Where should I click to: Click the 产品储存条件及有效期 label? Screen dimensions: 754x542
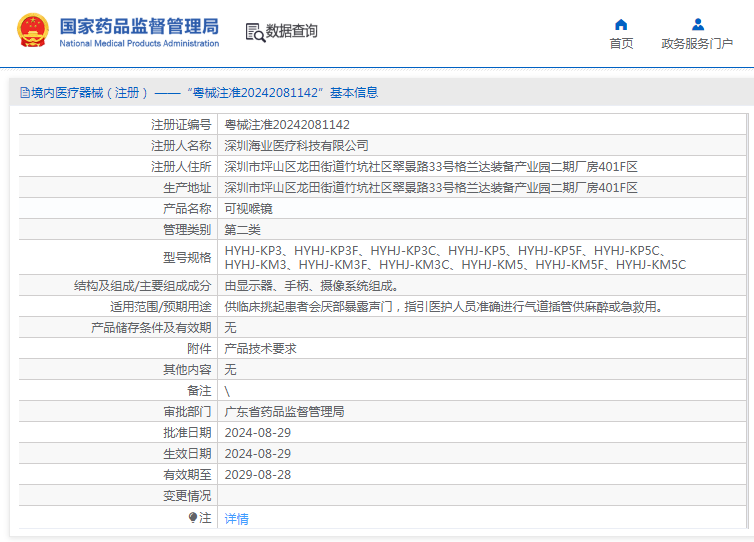(x=151, y=328)
